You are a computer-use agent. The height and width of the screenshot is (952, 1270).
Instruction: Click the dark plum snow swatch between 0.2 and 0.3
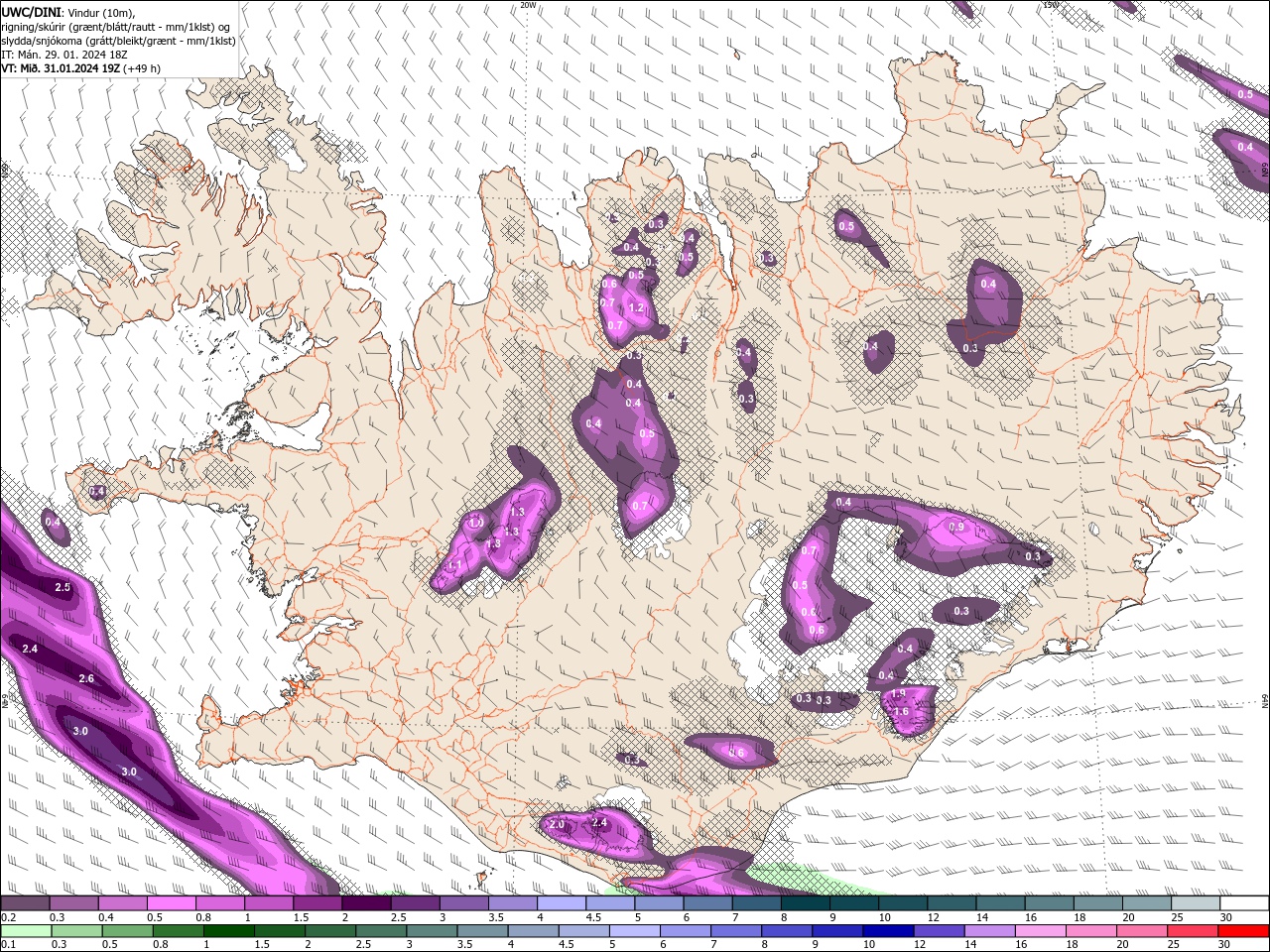[25, 903]
